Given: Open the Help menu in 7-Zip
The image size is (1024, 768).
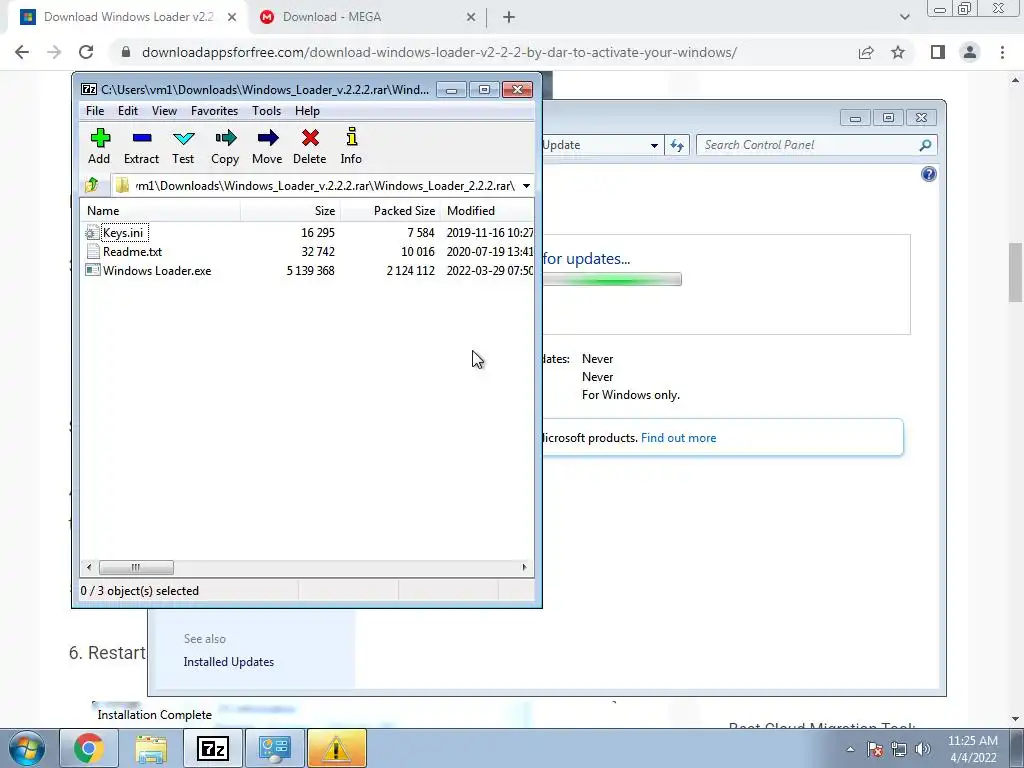Looking at the screenshot, I should 307,111.
